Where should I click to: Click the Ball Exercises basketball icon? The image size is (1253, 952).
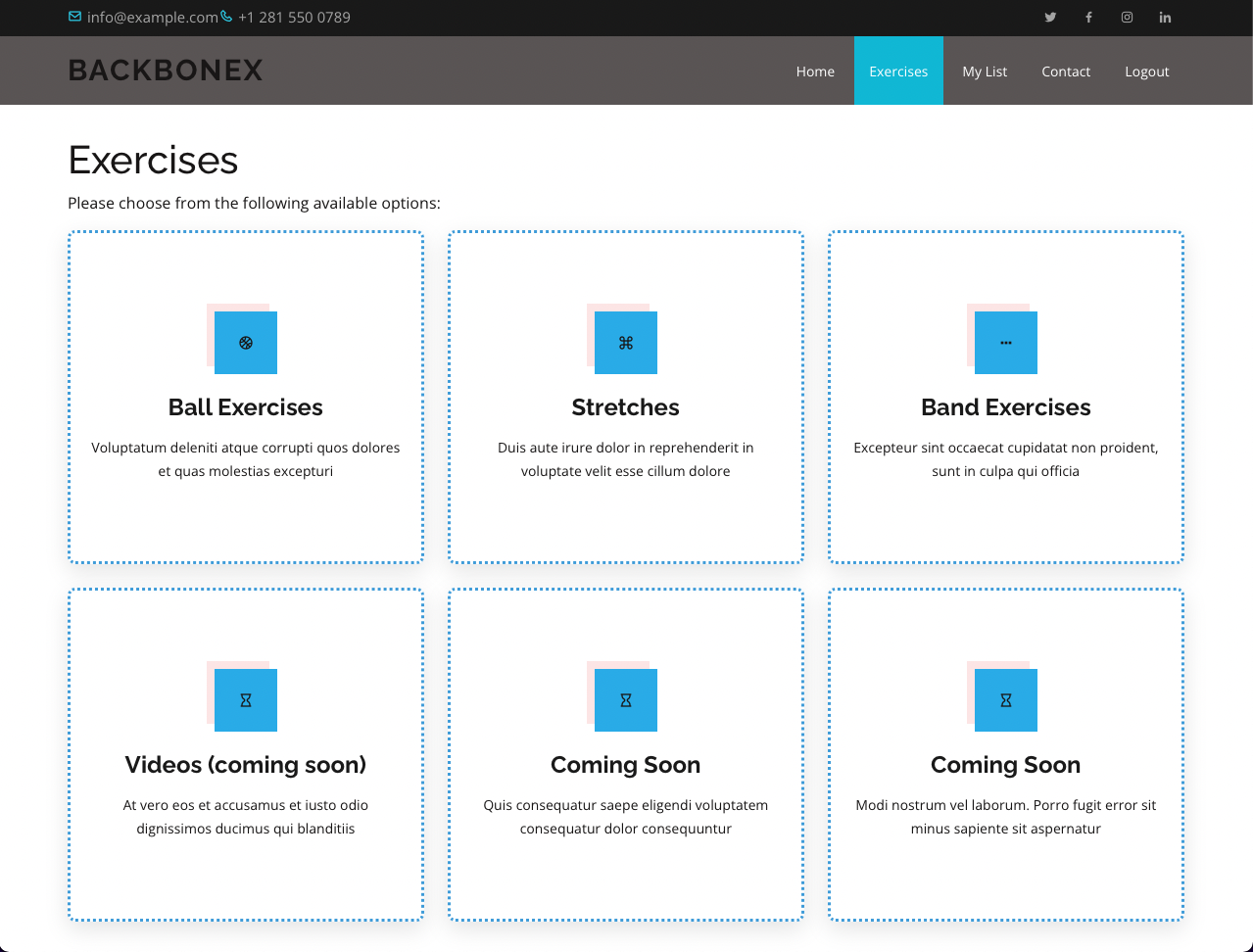pyautogui.click(x=246, y=343)
